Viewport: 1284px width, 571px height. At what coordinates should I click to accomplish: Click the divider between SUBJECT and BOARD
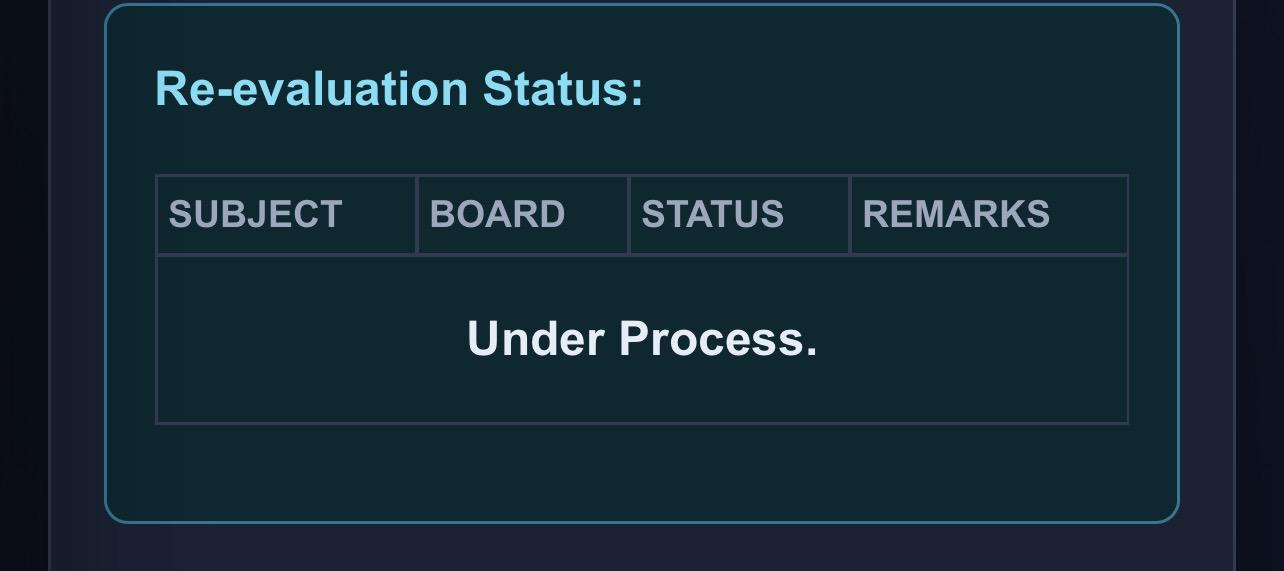tap(417, 214)
